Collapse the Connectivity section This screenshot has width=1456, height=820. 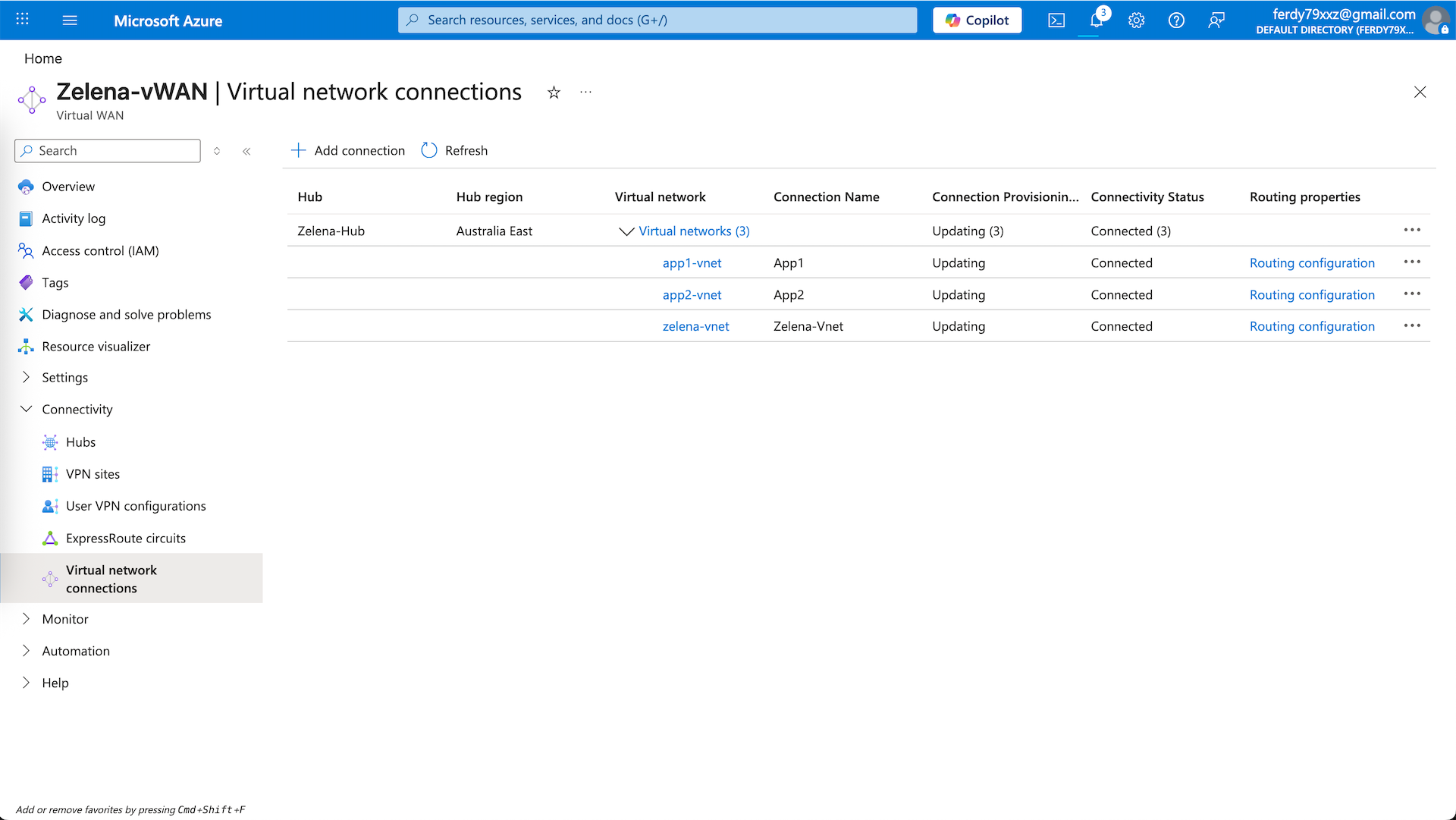[27, 409]
